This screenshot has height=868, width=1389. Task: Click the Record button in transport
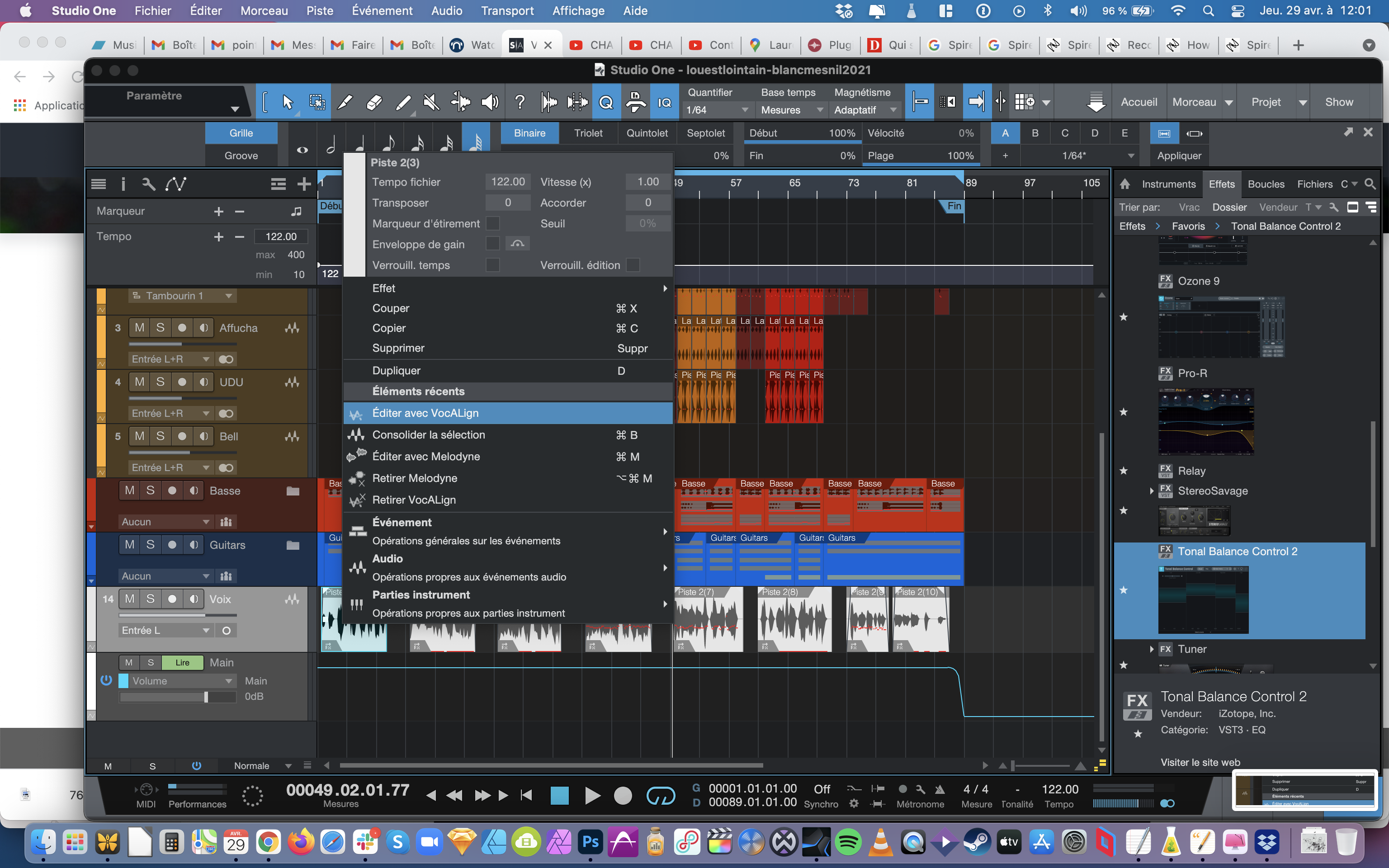pos(623,796)
